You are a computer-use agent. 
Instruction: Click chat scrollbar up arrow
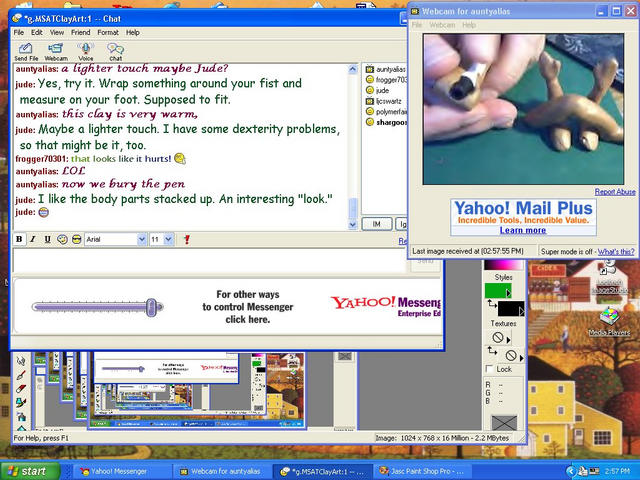[x=353, y=69]
